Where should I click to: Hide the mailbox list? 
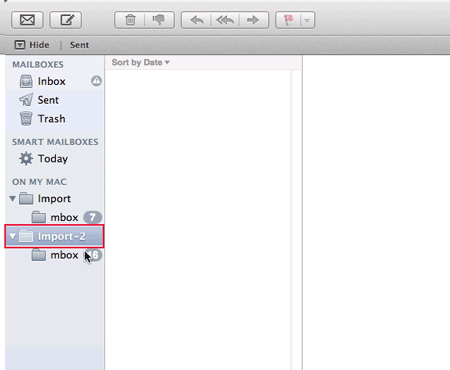[32, 45]
